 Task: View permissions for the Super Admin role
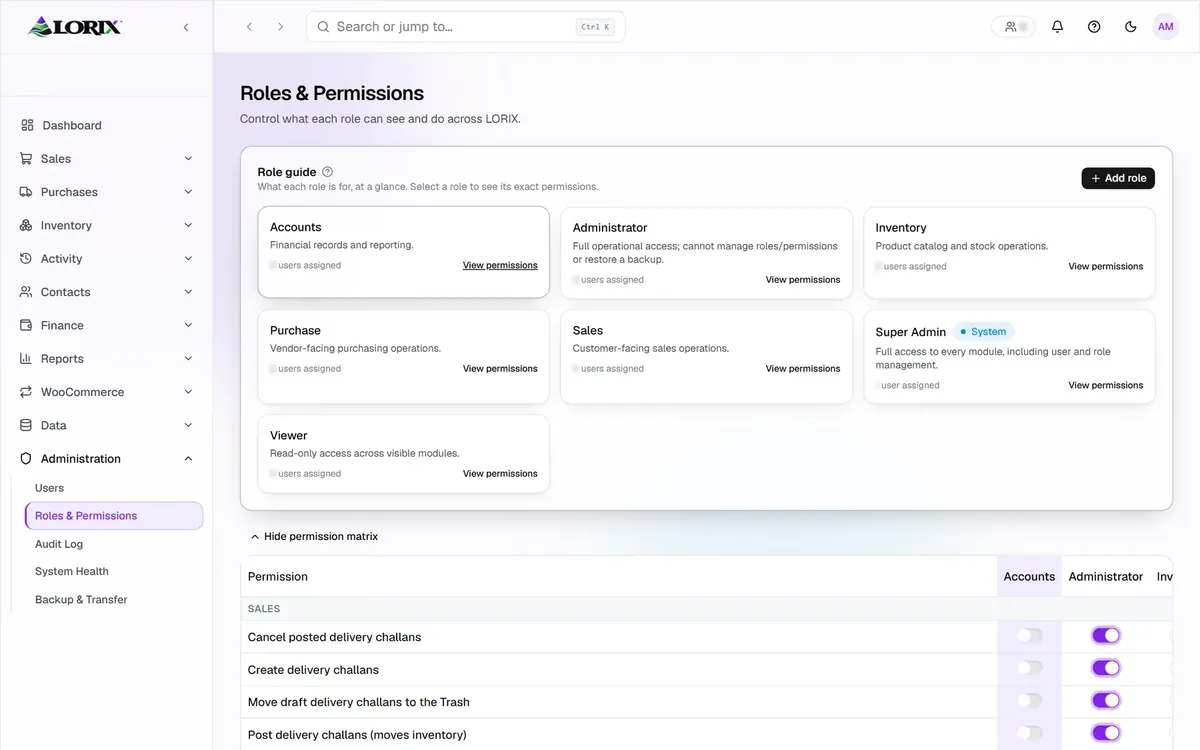coord(1106,385)
